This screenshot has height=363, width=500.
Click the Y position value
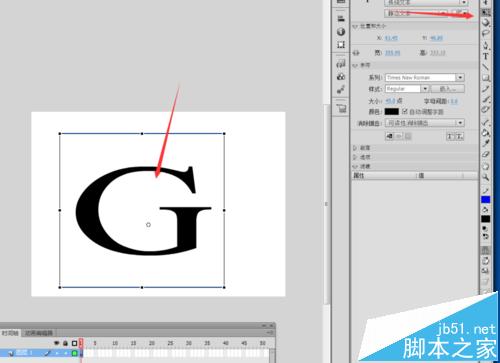coord(436,38)
